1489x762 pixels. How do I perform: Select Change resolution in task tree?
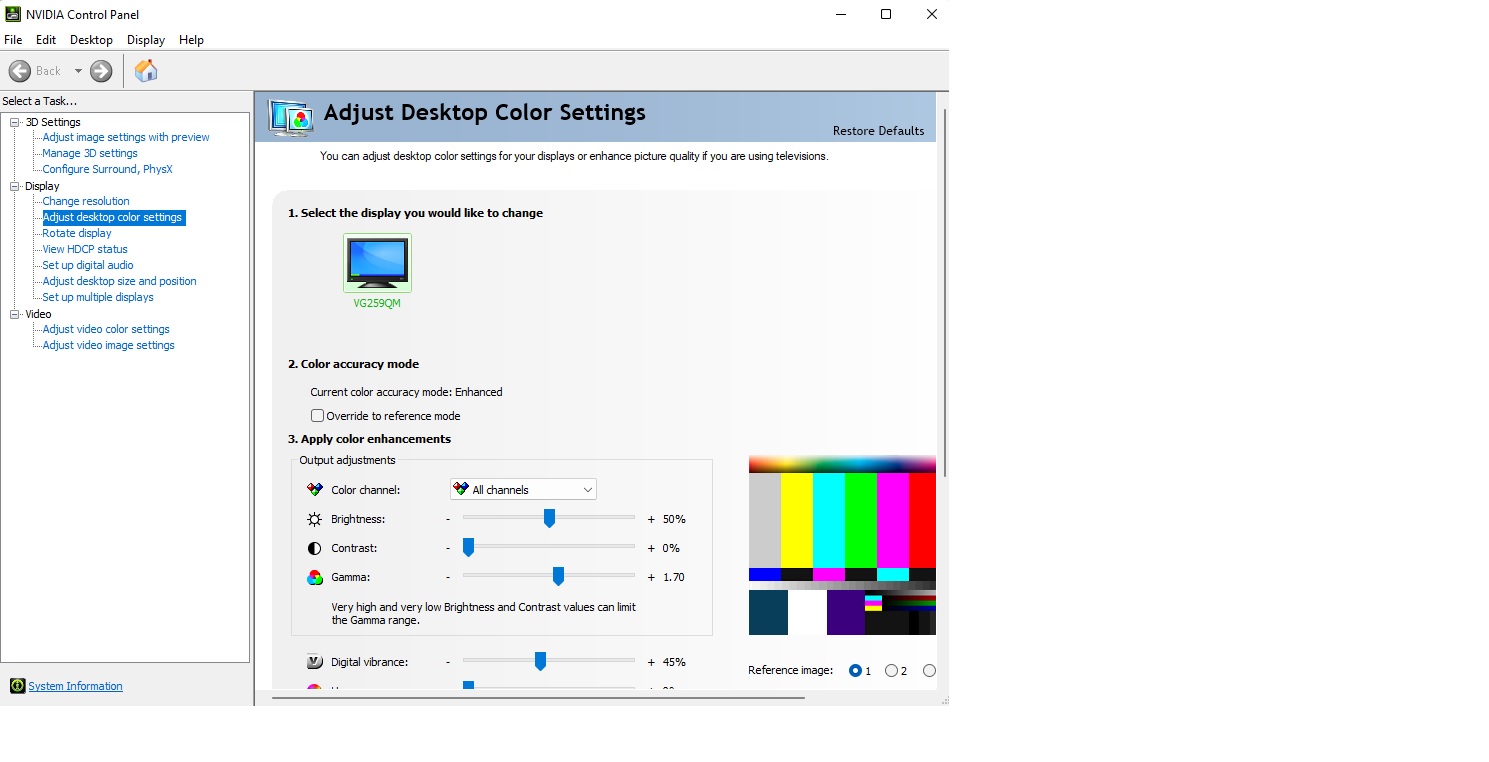coord(86,201)
